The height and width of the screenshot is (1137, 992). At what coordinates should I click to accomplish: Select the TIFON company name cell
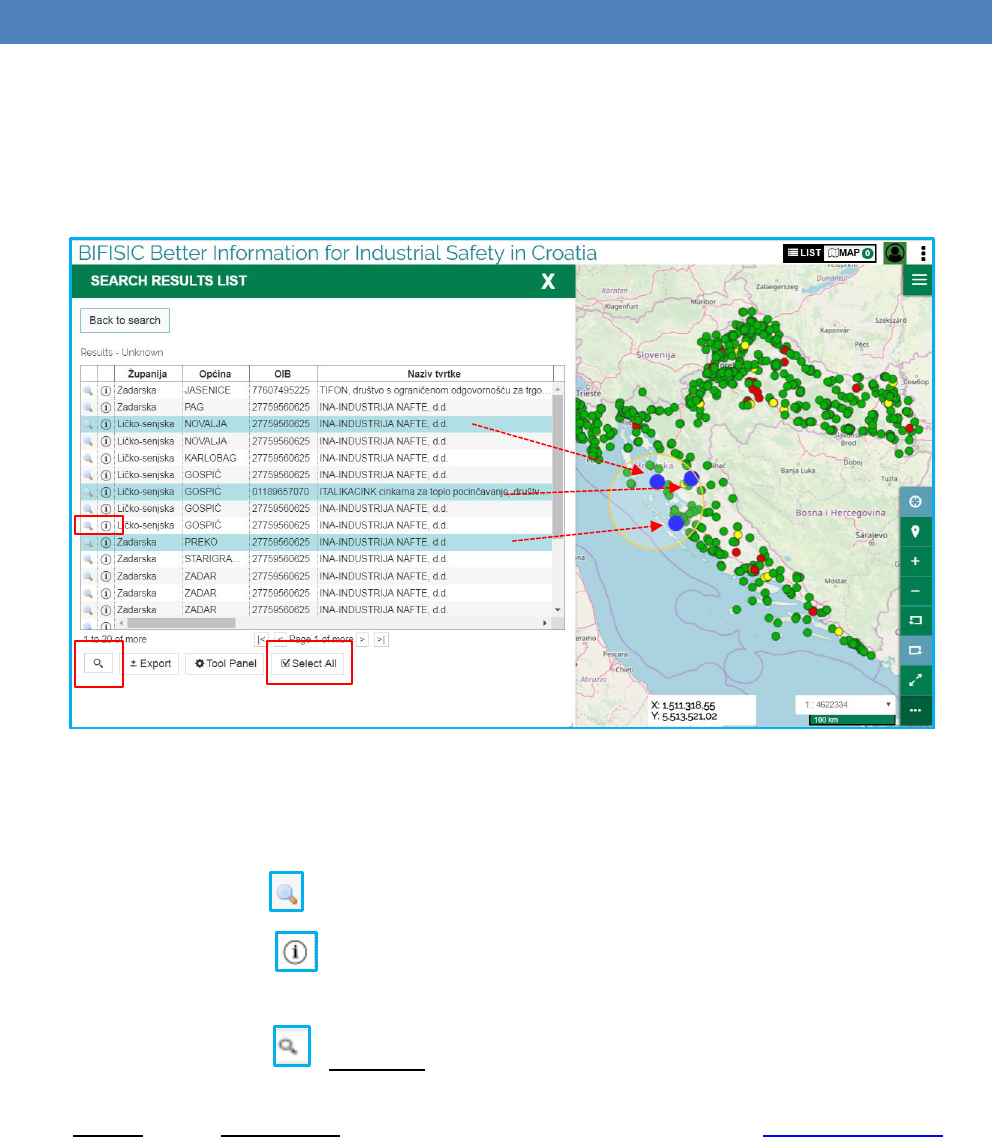coord(434,390)
